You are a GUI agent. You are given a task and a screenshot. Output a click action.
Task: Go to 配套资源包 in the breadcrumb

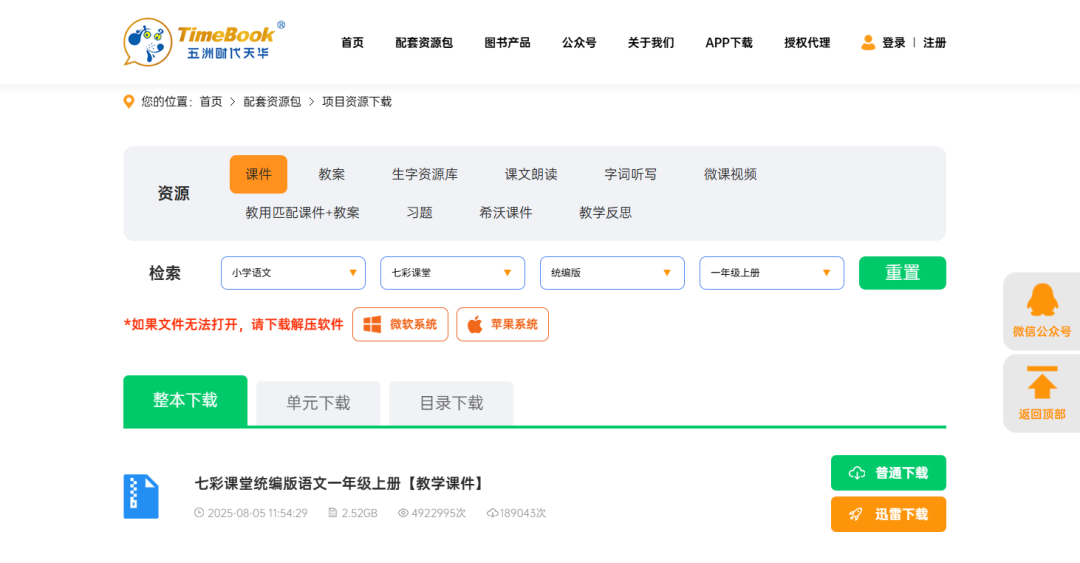272,102
